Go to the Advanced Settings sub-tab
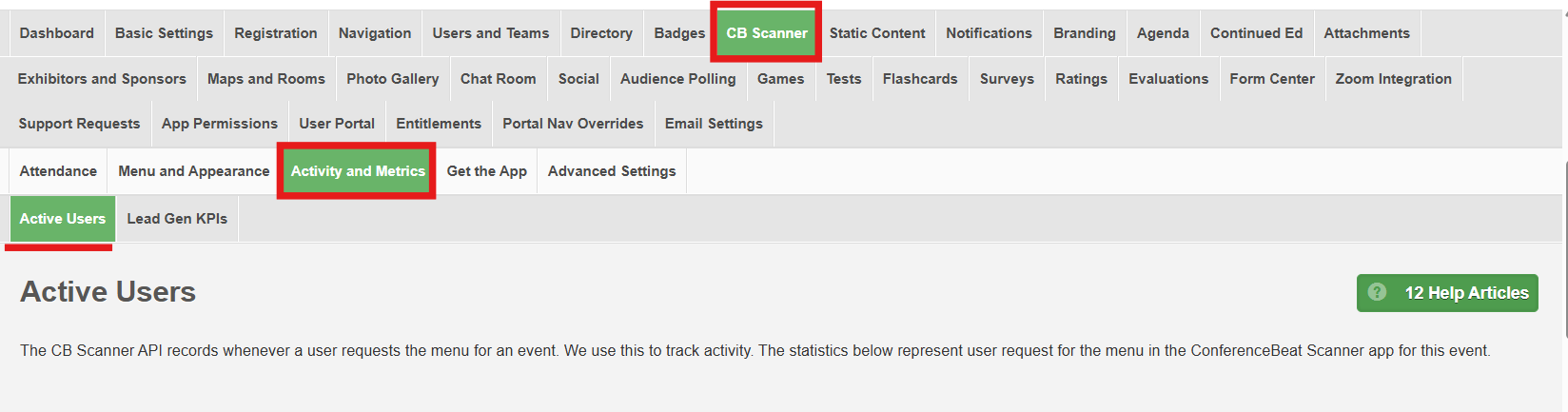This screenshot has width=1568, height=412. click(x=612, y=171)
